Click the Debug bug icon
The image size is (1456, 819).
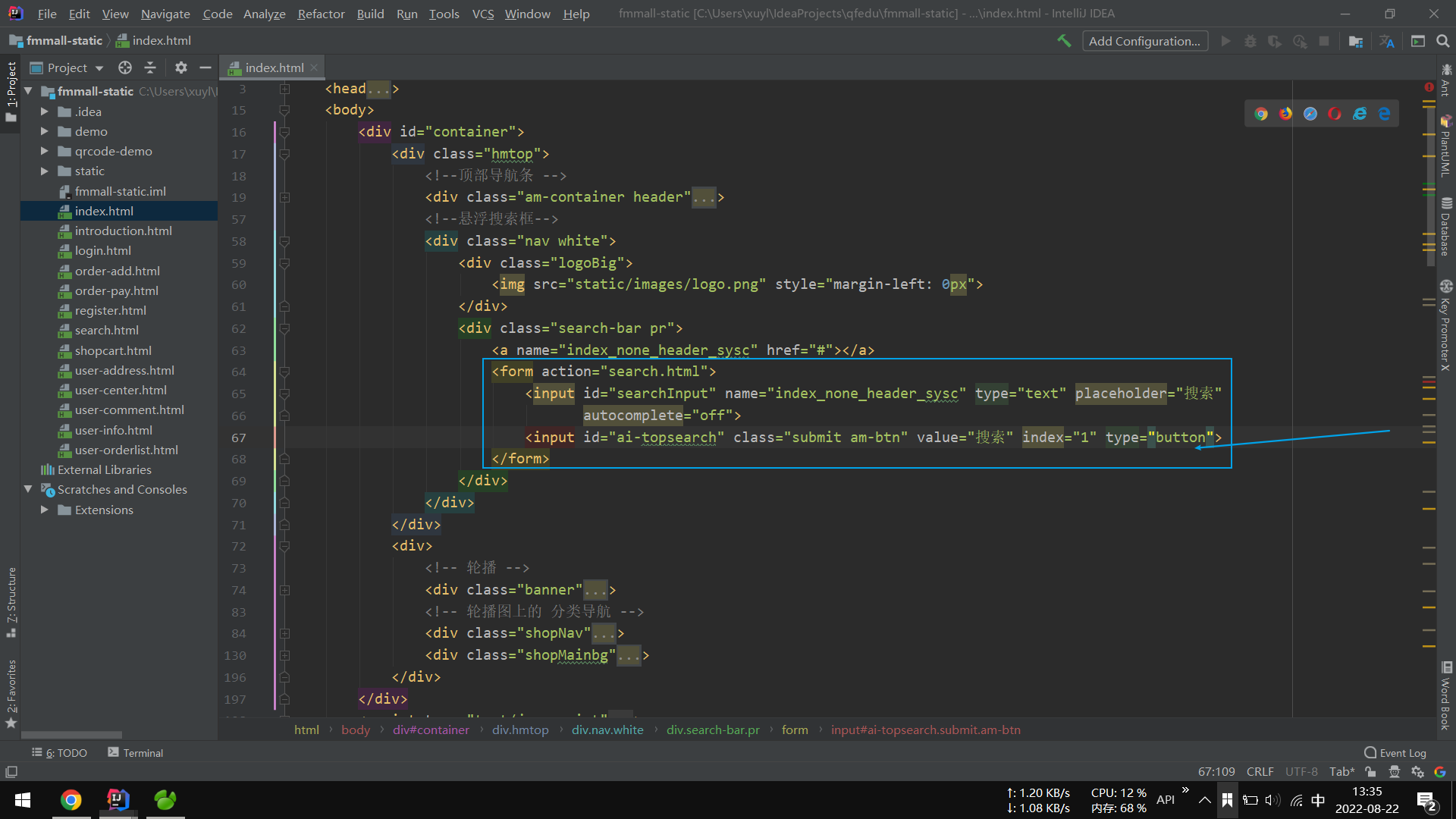click(1250, 41)
